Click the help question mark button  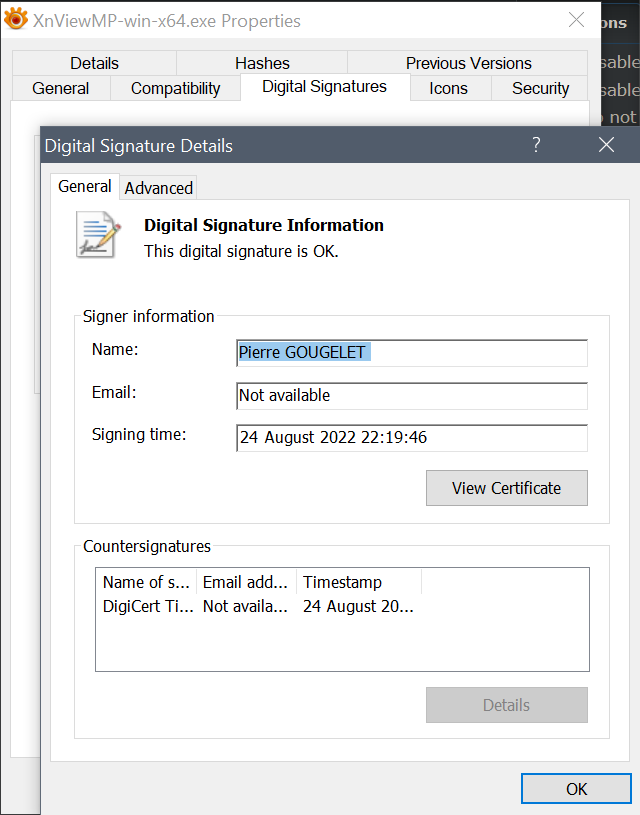click(536, 145)
